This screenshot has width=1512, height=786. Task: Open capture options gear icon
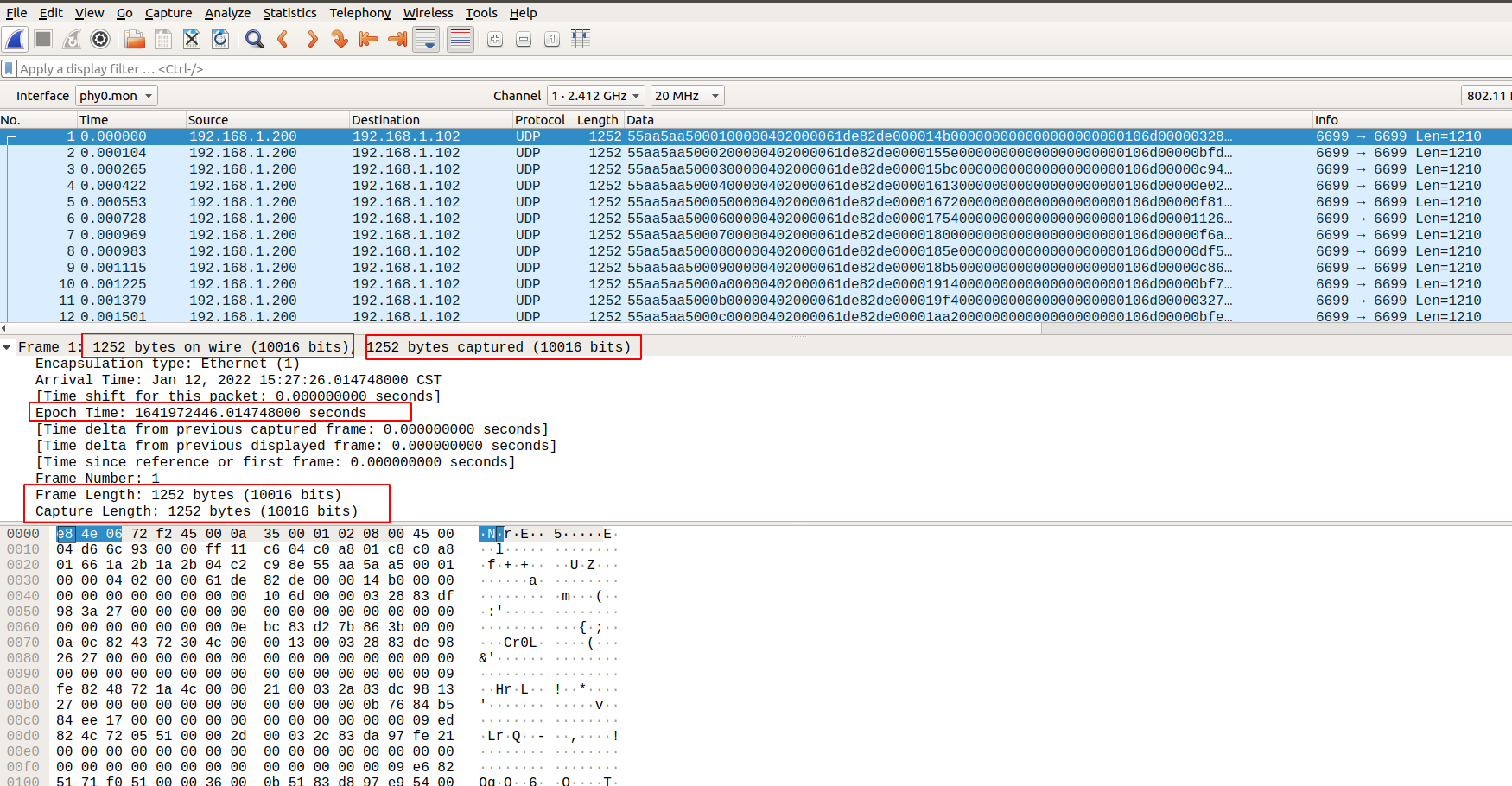coord(100,39)
